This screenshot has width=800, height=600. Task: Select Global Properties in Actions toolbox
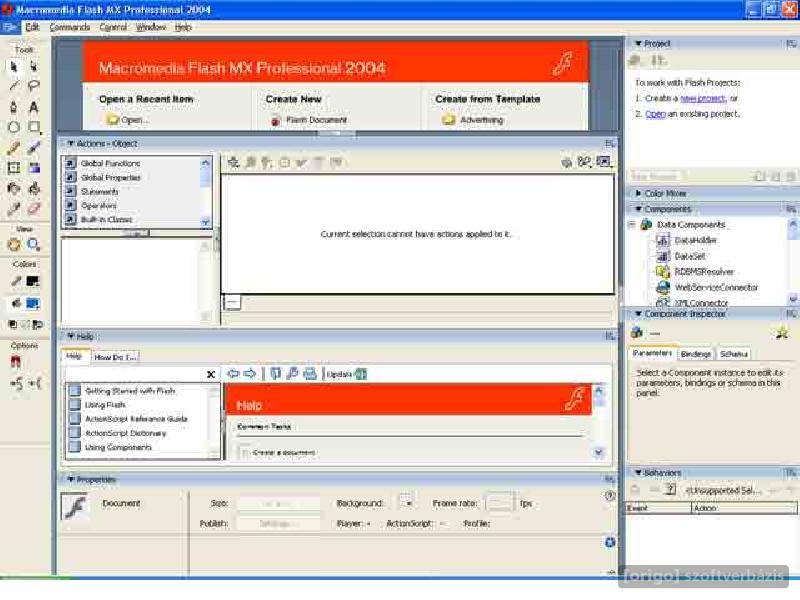[111, 178]
